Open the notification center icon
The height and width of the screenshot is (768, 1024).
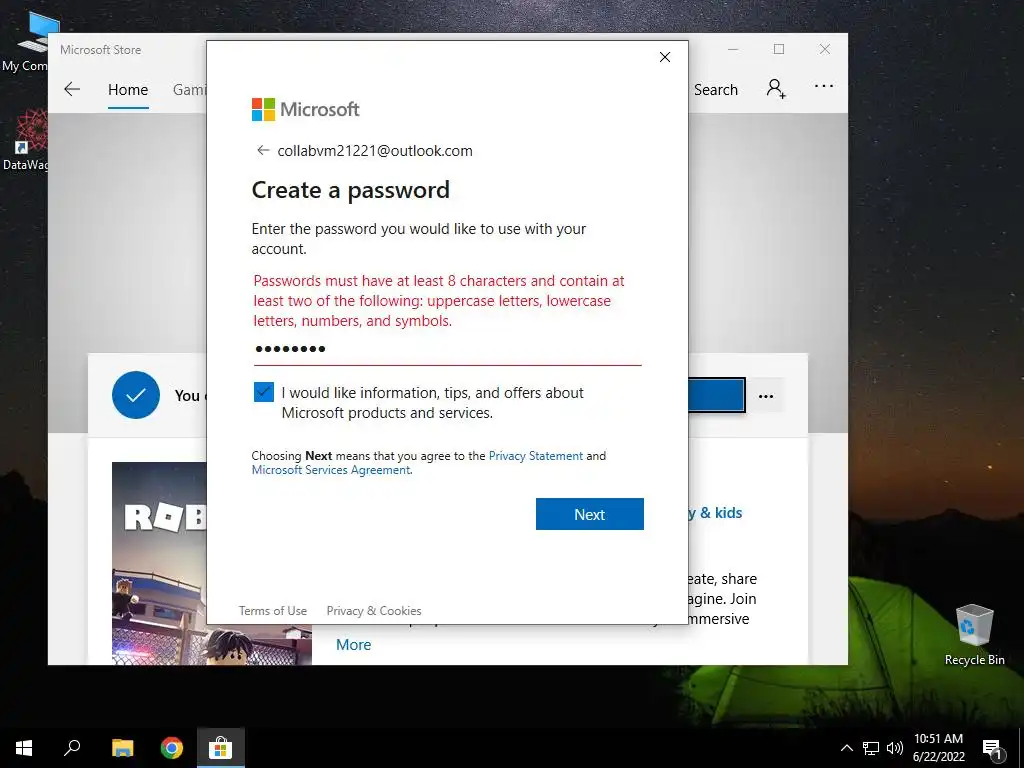pos(992,749)
